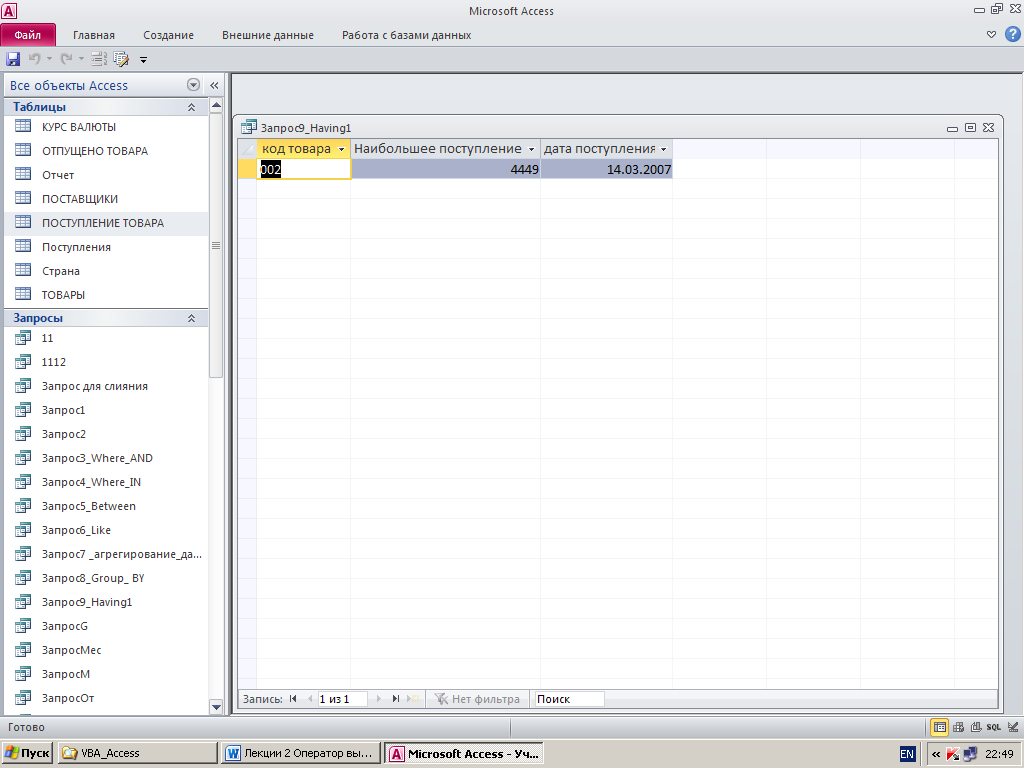Open the Customize Quick Access Toolbar arrow
Image resolution: width=1024 pixels, height=768 pixels.
[x=144, y=60]
